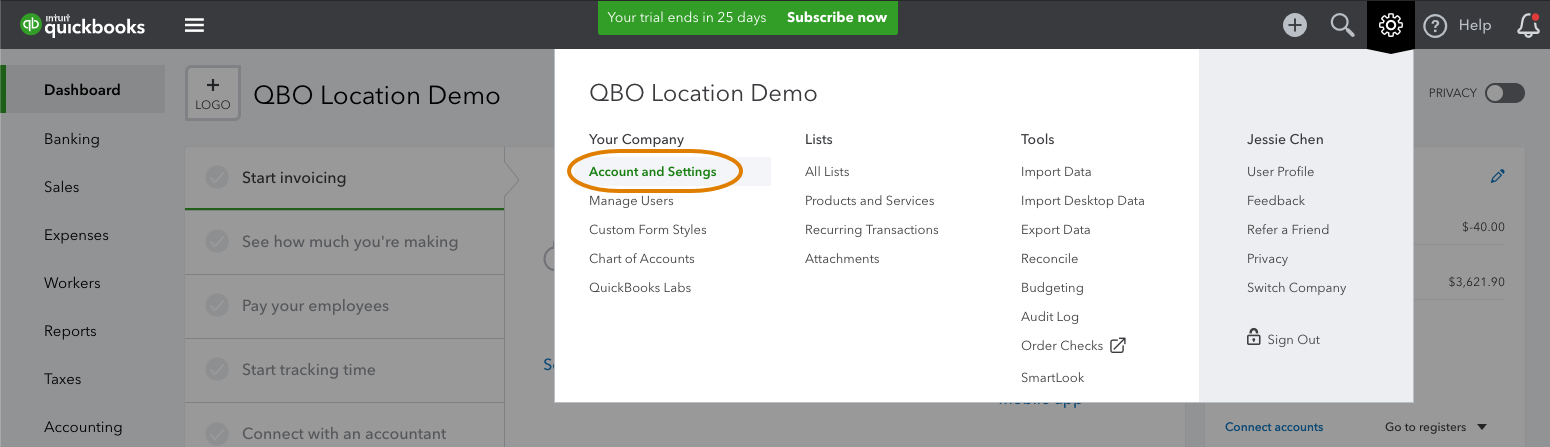Expand the Go to registers dropdown

point(1436,427)
